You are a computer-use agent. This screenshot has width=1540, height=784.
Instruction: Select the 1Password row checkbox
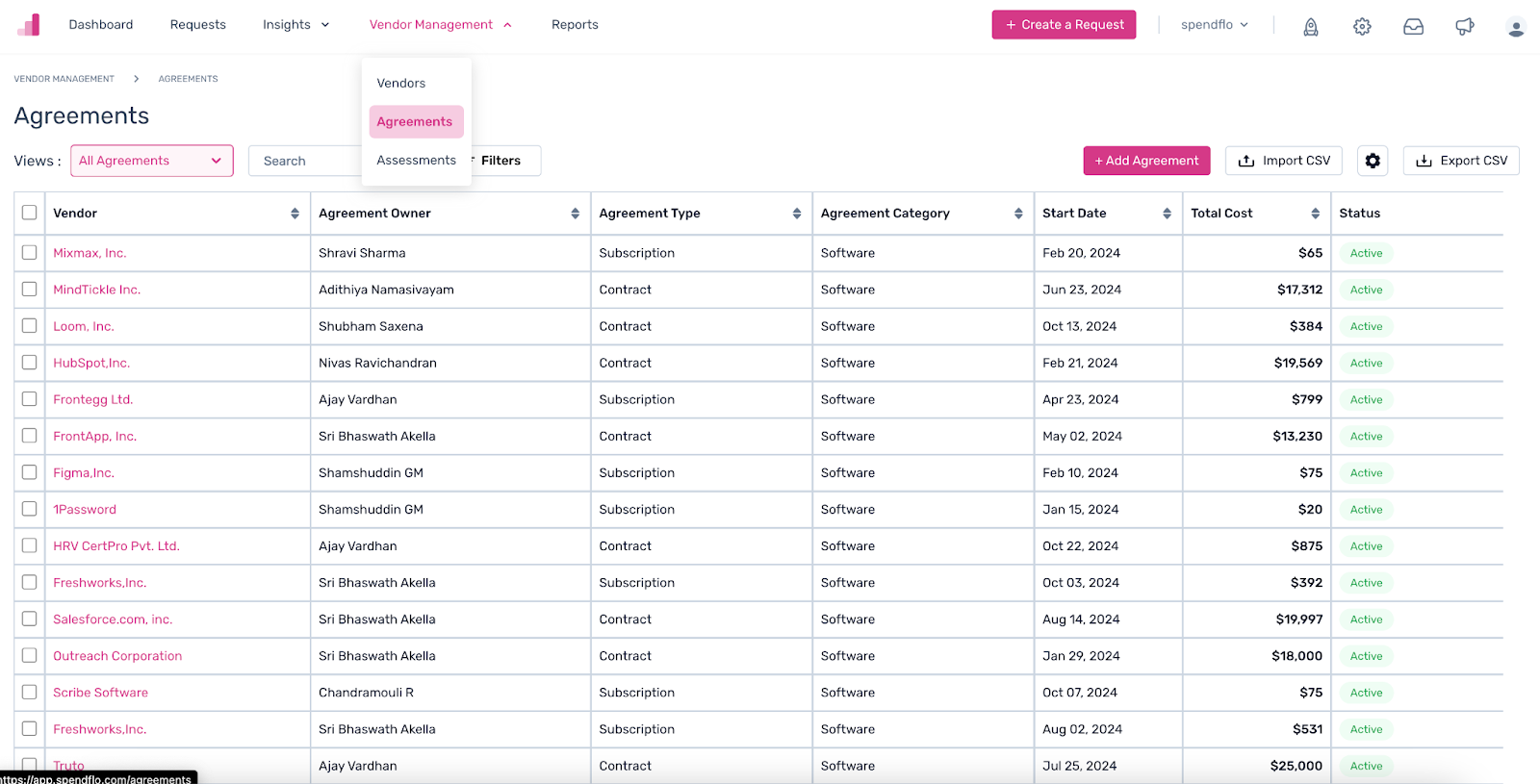point(30,509)
